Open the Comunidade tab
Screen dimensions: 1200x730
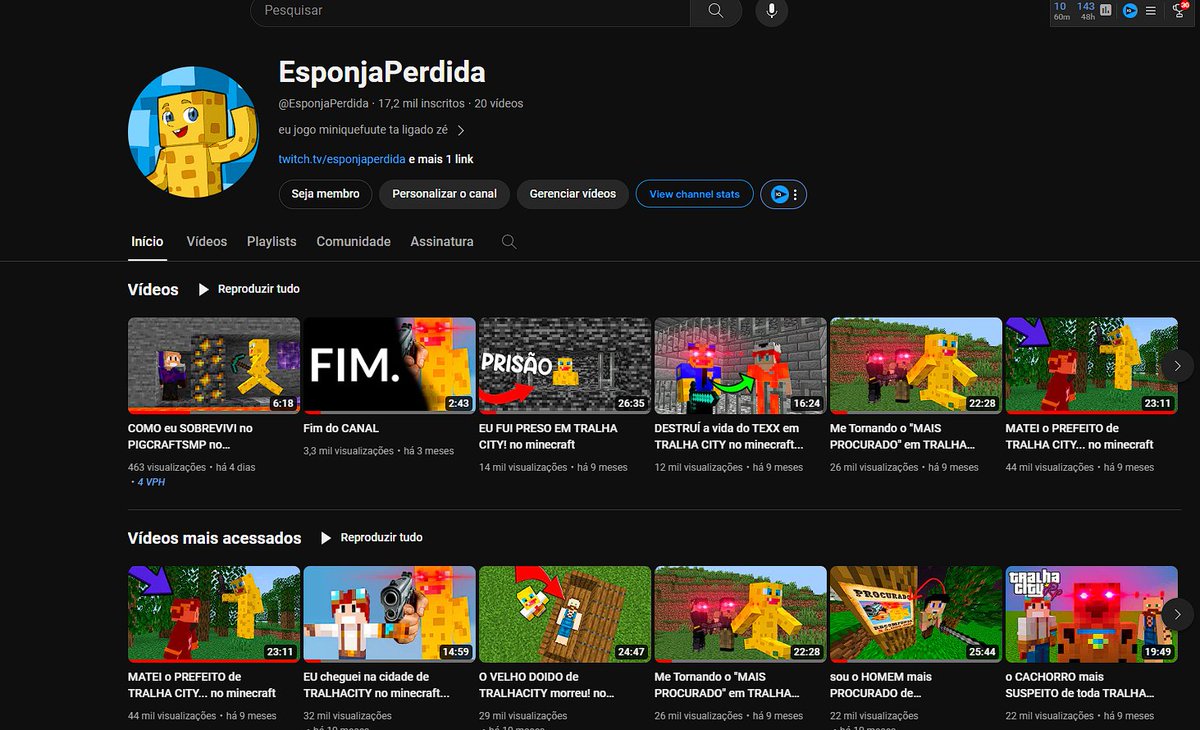tap(353, 241)
